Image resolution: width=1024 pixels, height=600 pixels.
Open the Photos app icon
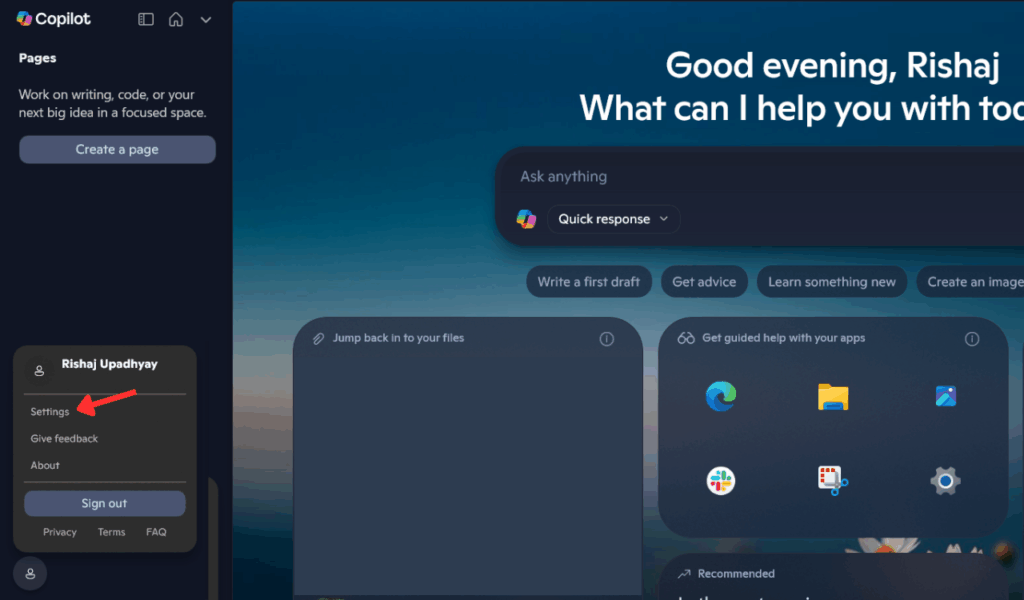coord(945,396)
